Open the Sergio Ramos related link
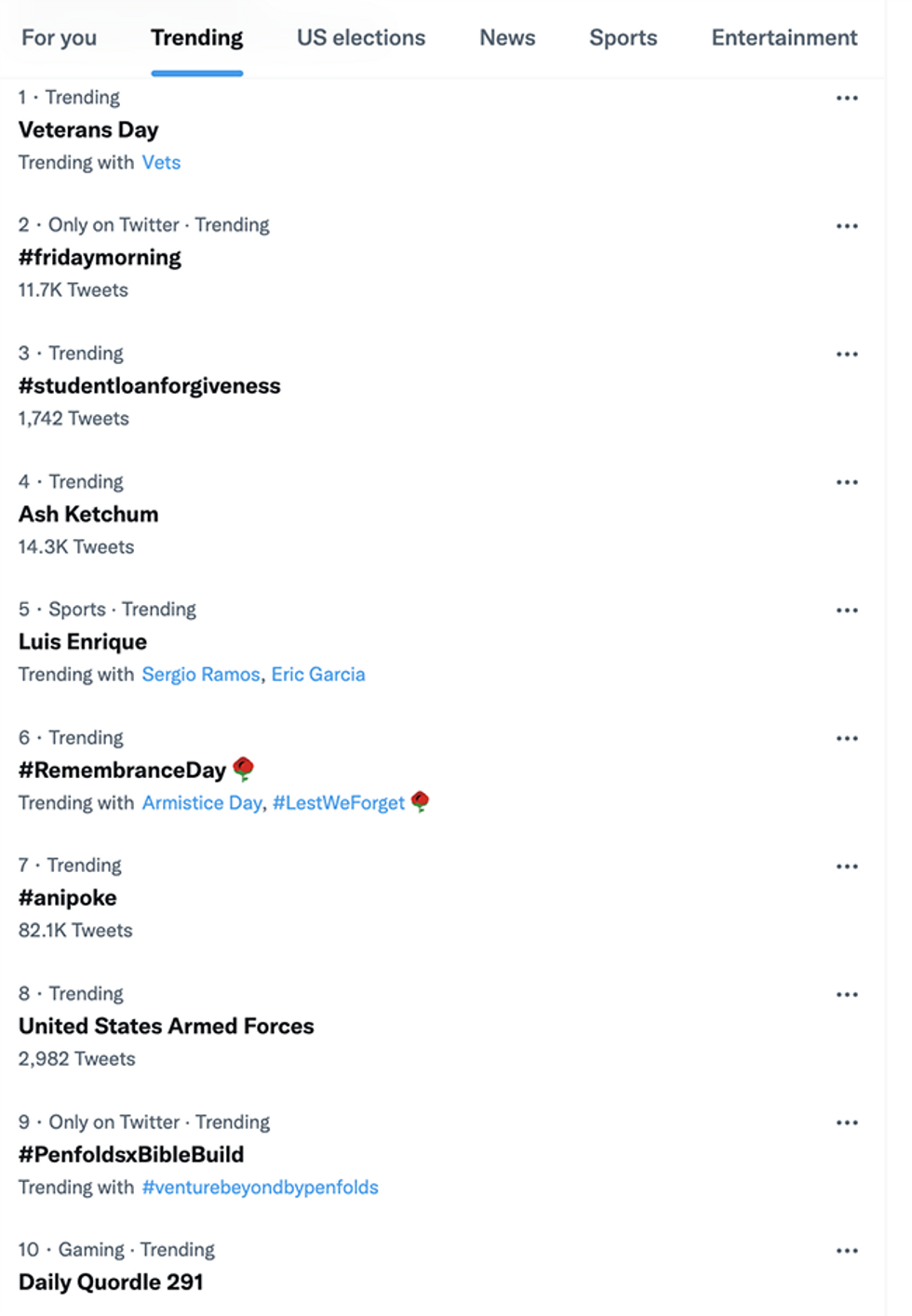 [201, 675]
